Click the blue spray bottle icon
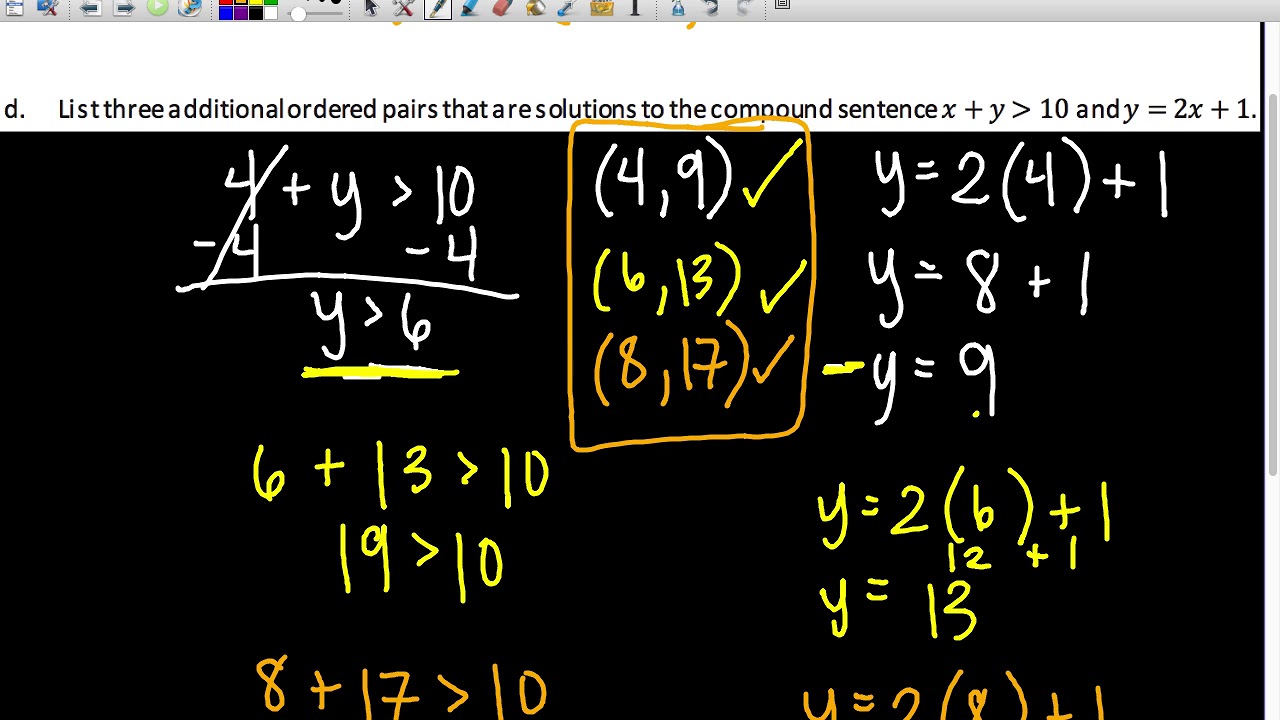 (x=678, y=8)
